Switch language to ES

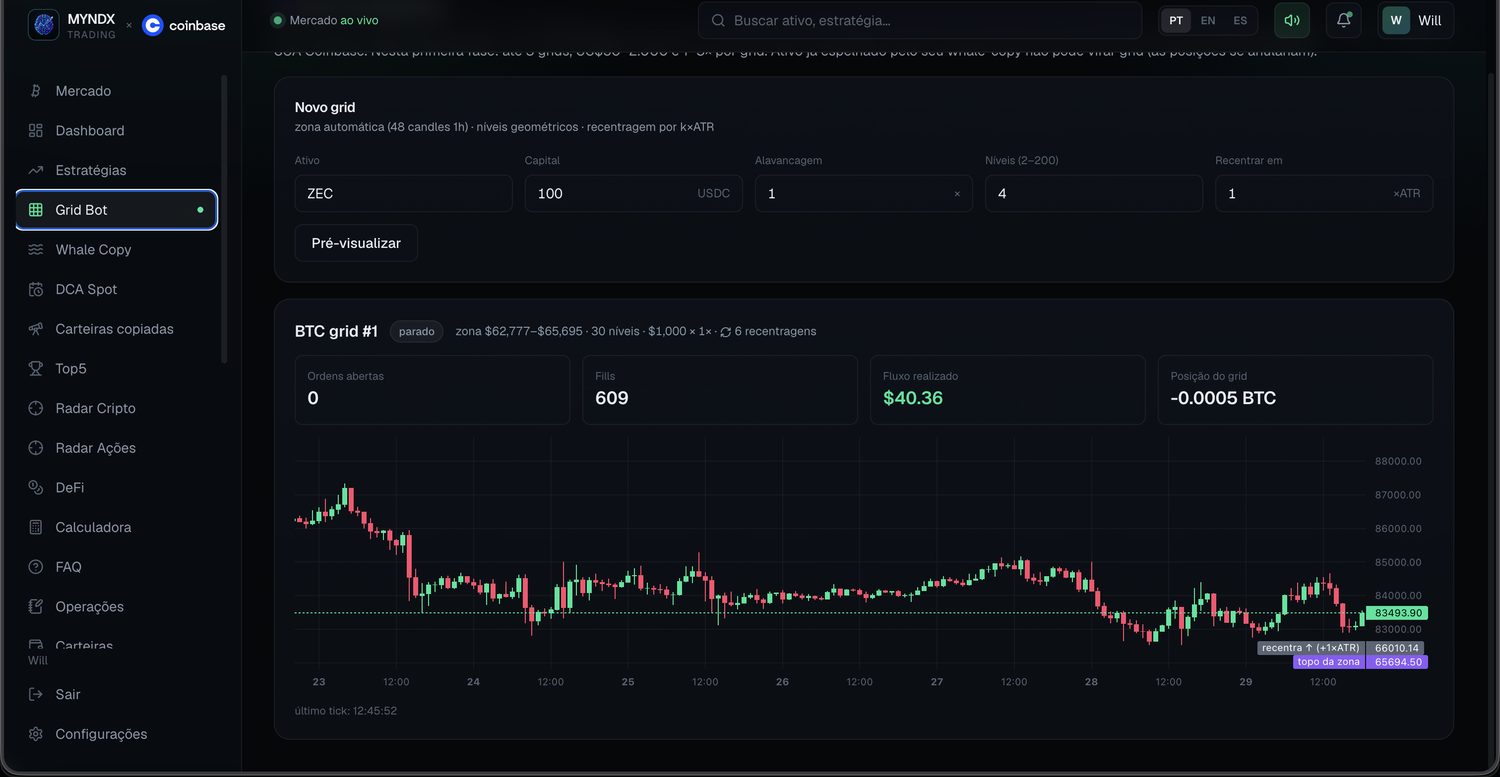coord(1240,20)
